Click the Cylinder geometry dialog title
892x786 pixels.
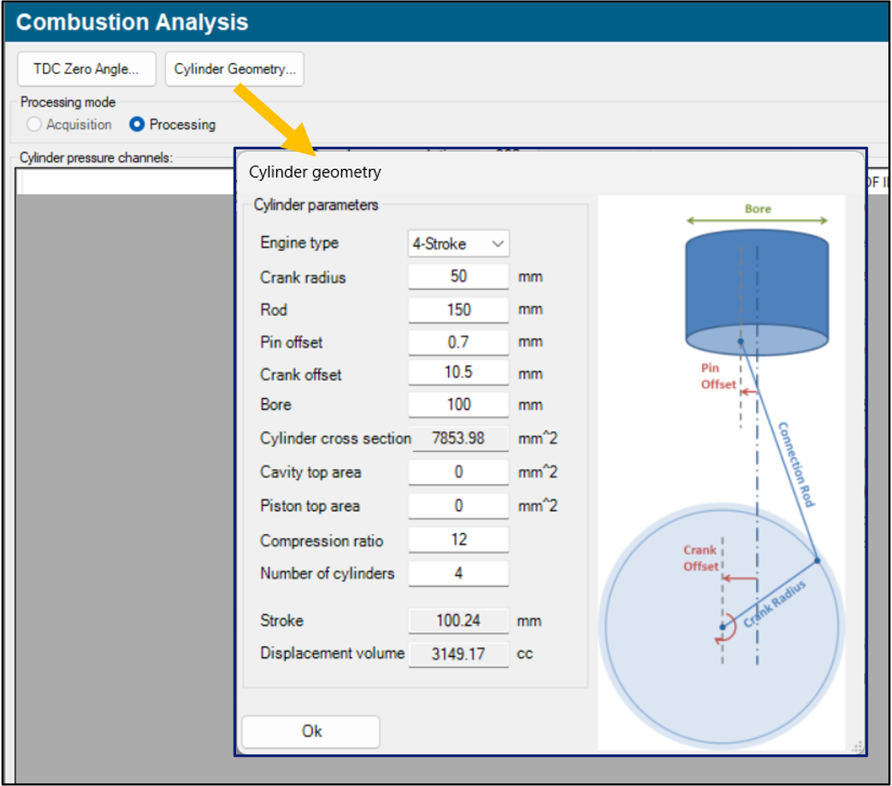click(x=315, y=172)
